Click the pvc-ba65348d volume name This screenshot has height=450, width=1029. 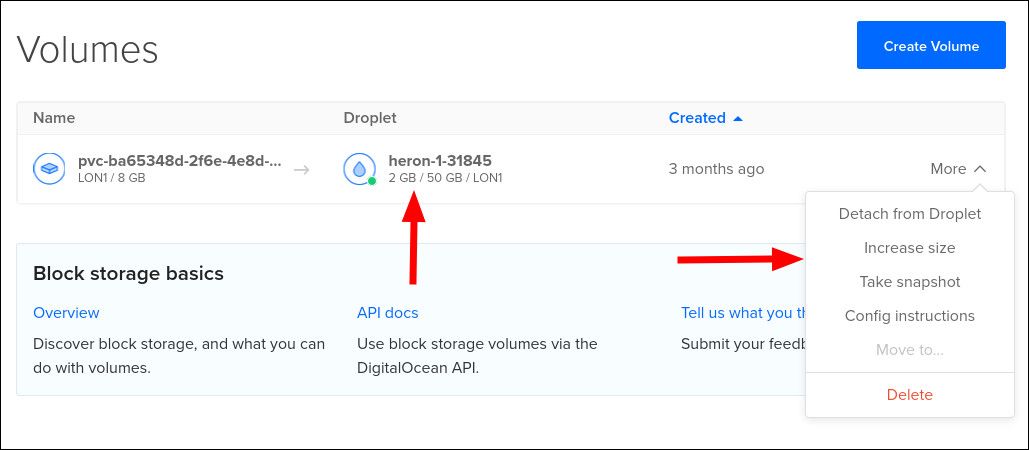pyautogui.click(x=179, y=161)
